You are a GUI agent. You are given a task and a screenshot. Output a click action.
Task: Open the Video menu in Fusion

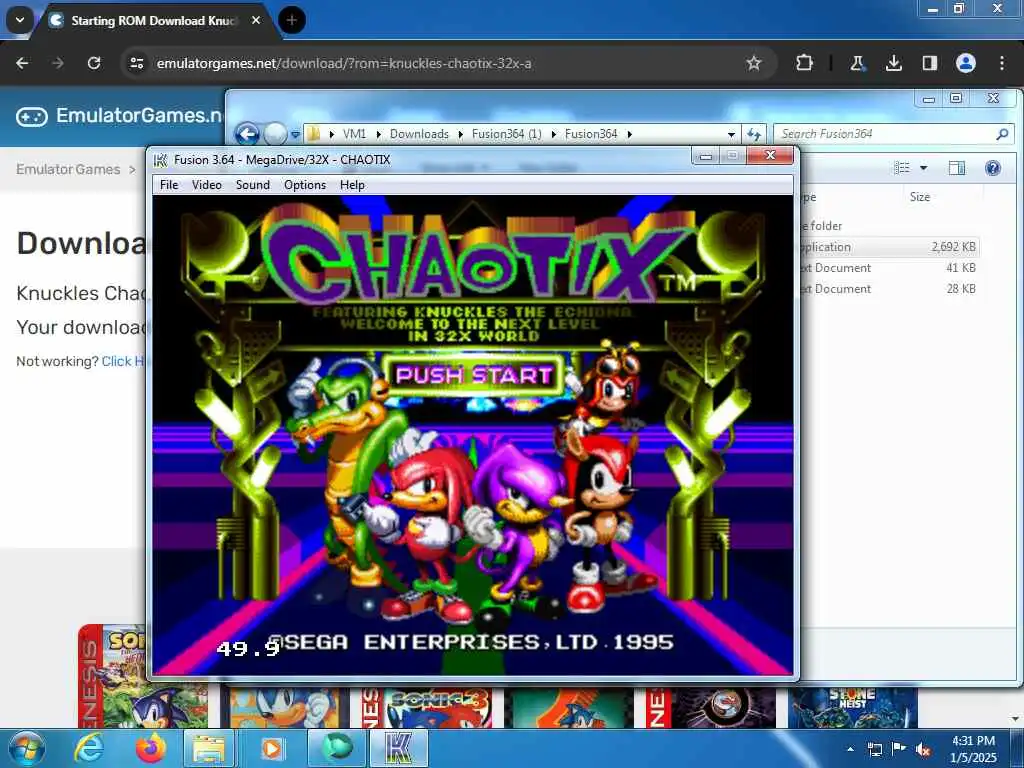click(x=206, y=185)
